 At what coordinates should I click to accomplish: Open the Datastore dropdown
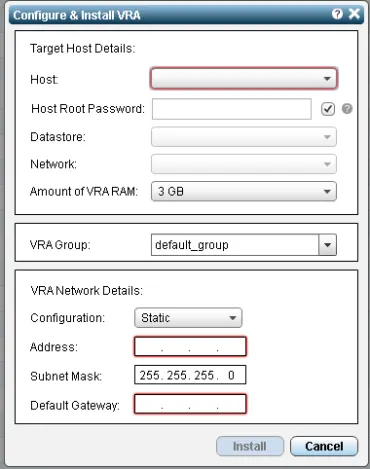(x=244, y=137)
